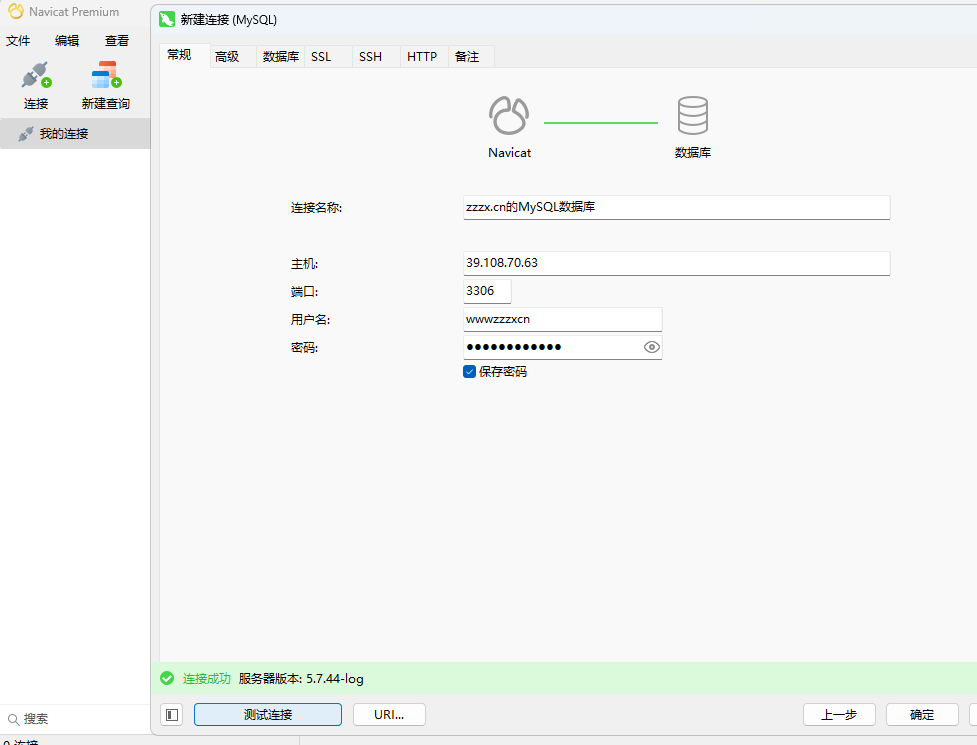Click the 主机 label

305,264
